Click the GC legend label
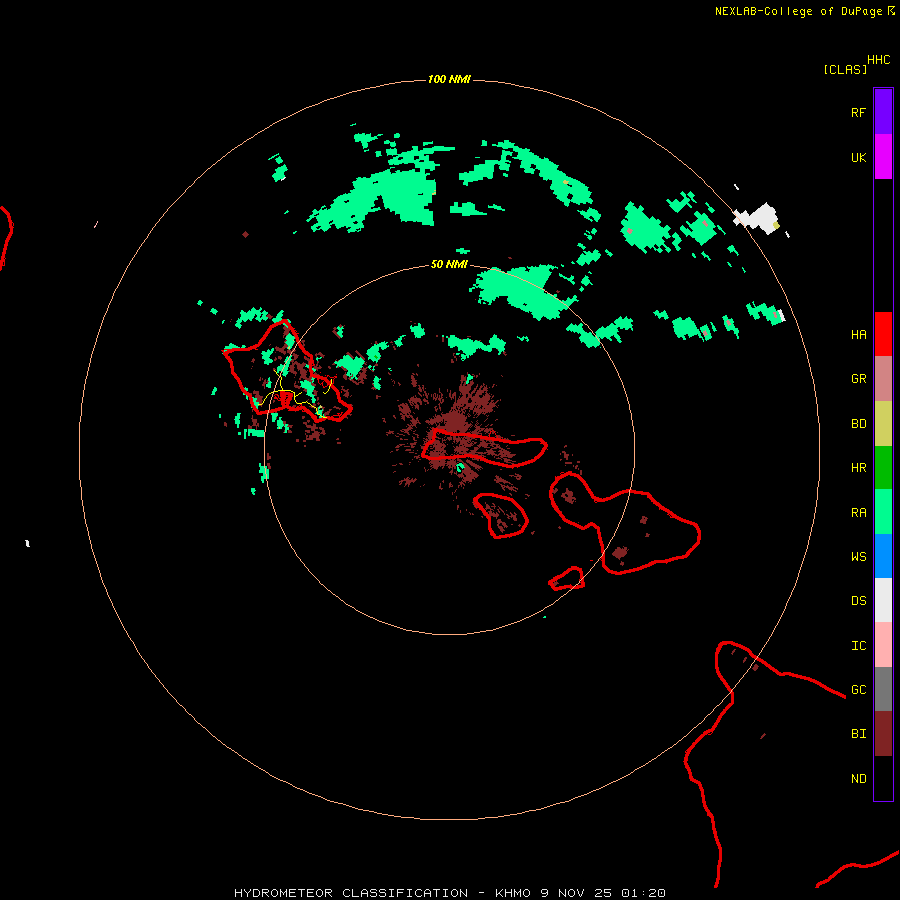 tap(858, 690)
